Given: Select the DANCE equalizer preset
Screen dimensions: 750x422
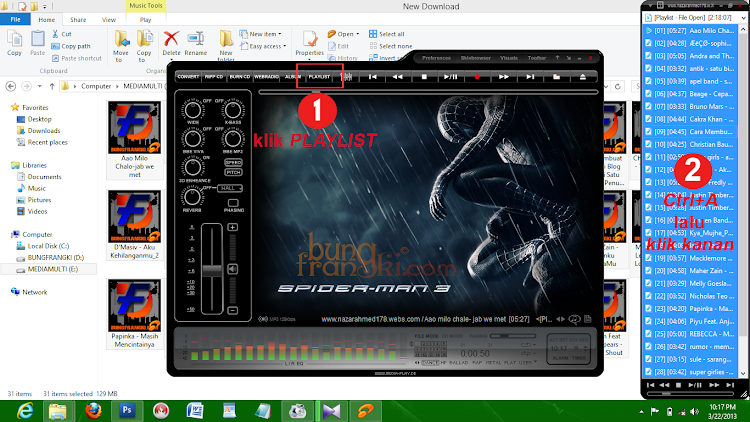Looking at the screenshot, I should (430, 363).
